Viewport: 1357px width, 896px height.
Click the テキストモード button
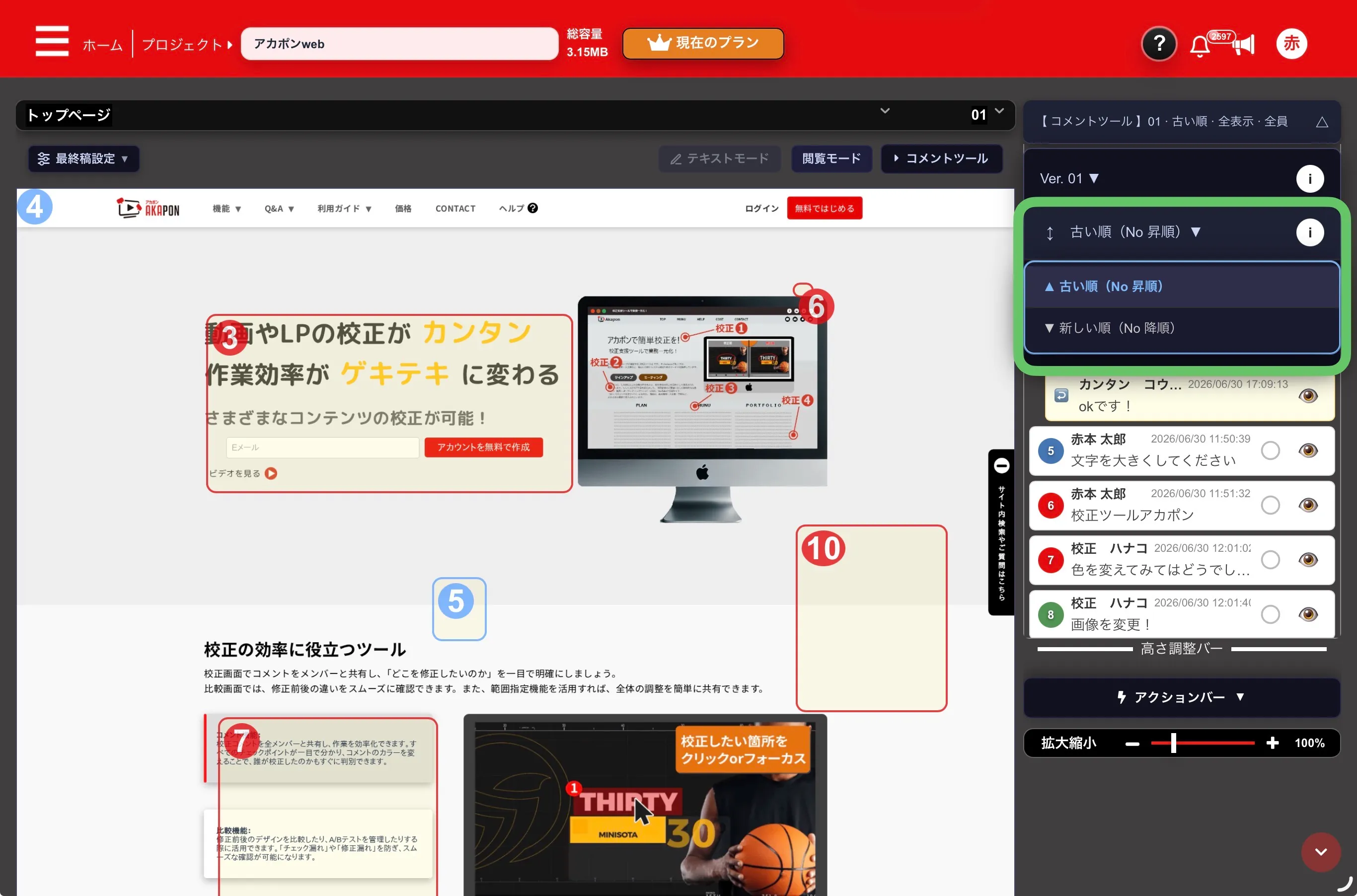719,159
